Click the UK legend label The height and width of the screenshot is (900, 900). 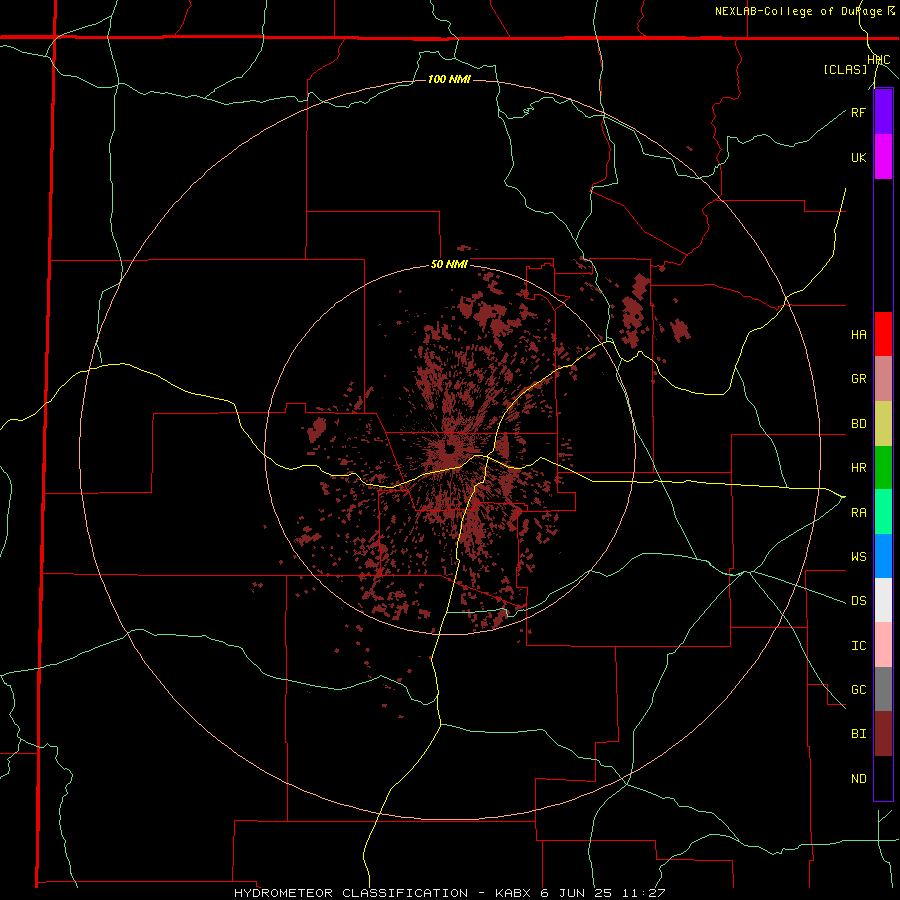click(x=858, y=157)
